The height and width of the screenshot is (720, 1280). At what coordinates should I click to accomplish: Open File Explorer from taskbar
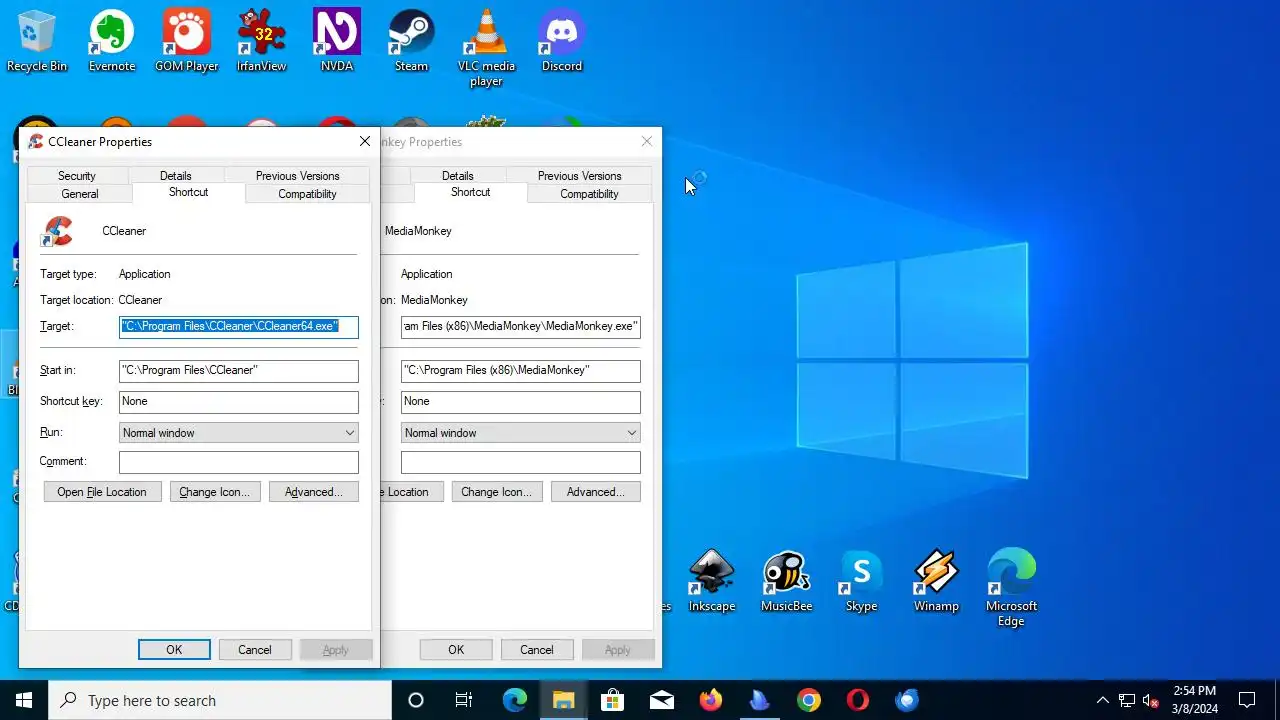tap(563, 700)
